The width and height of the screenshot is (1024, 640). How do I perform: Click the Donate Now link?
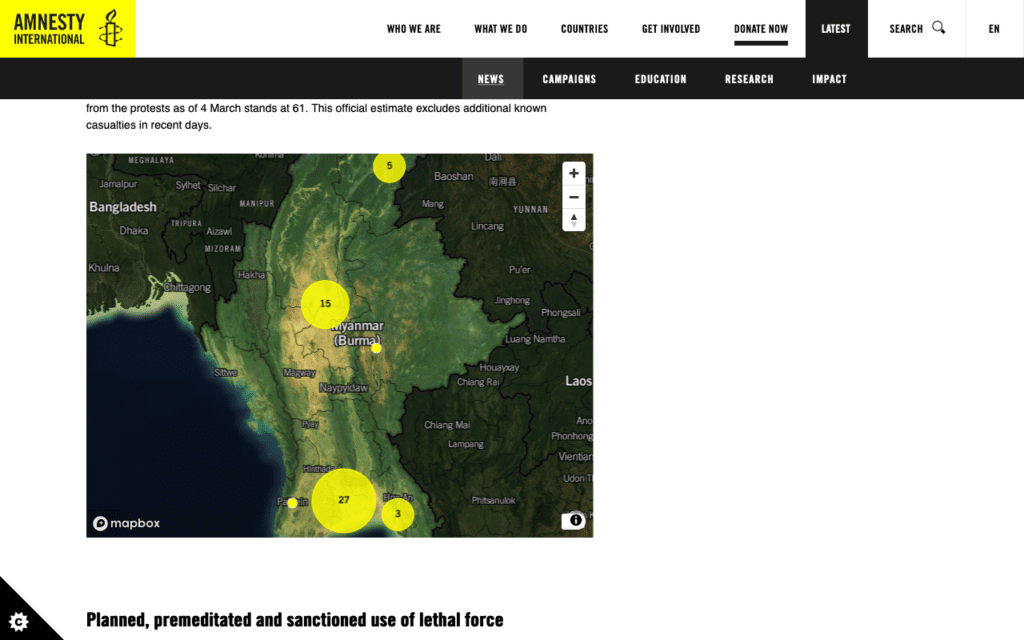click(x=761, y=29)
